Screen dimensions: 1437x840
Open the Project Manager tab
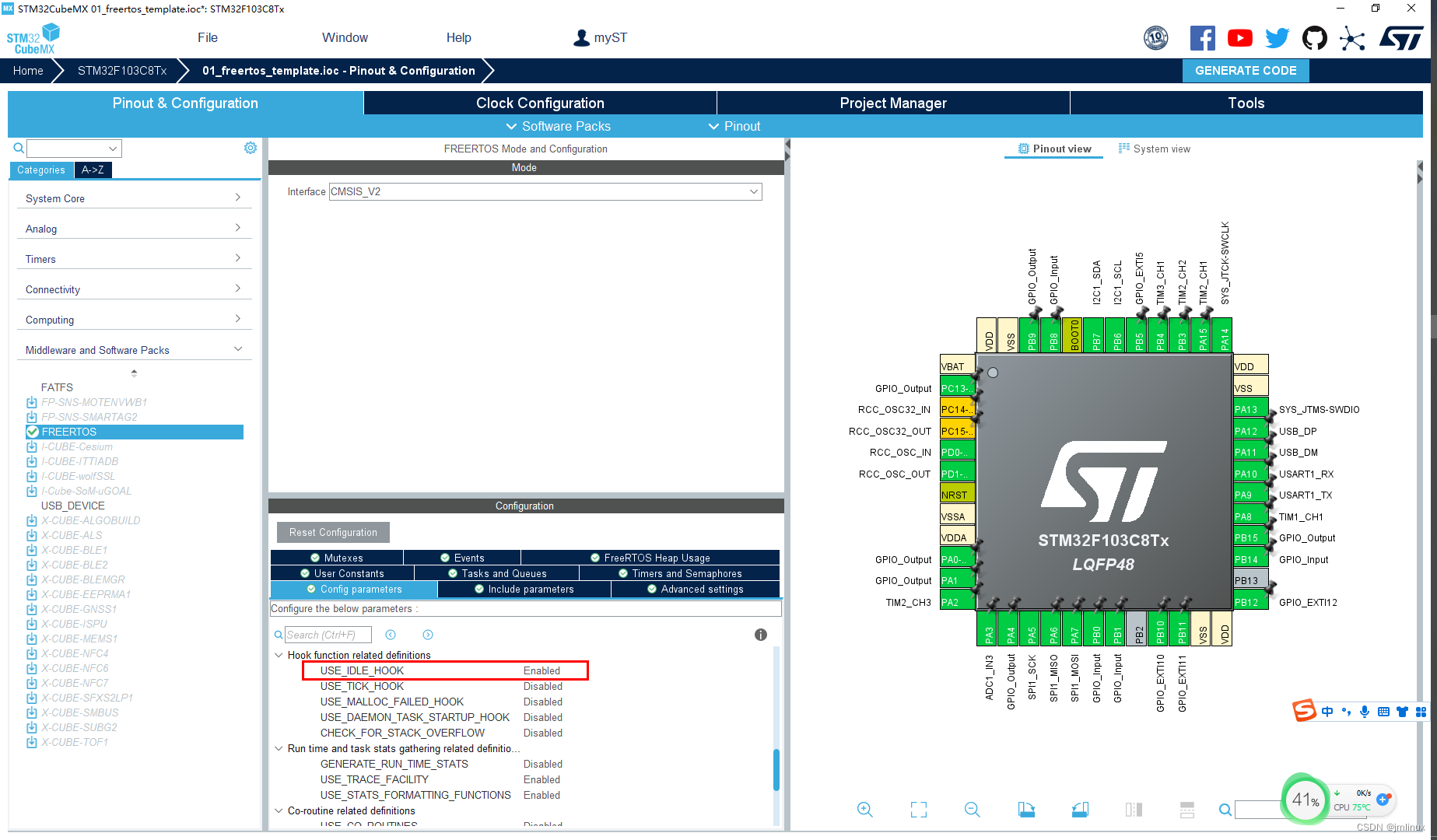coord(892,102)
